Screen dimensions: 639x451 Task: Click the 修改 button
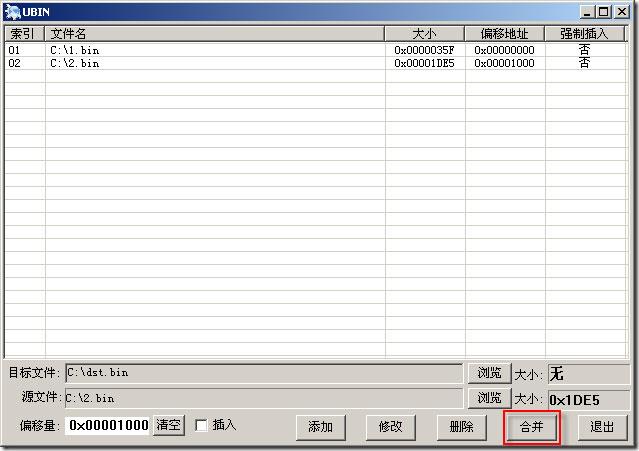coord(391,426)
